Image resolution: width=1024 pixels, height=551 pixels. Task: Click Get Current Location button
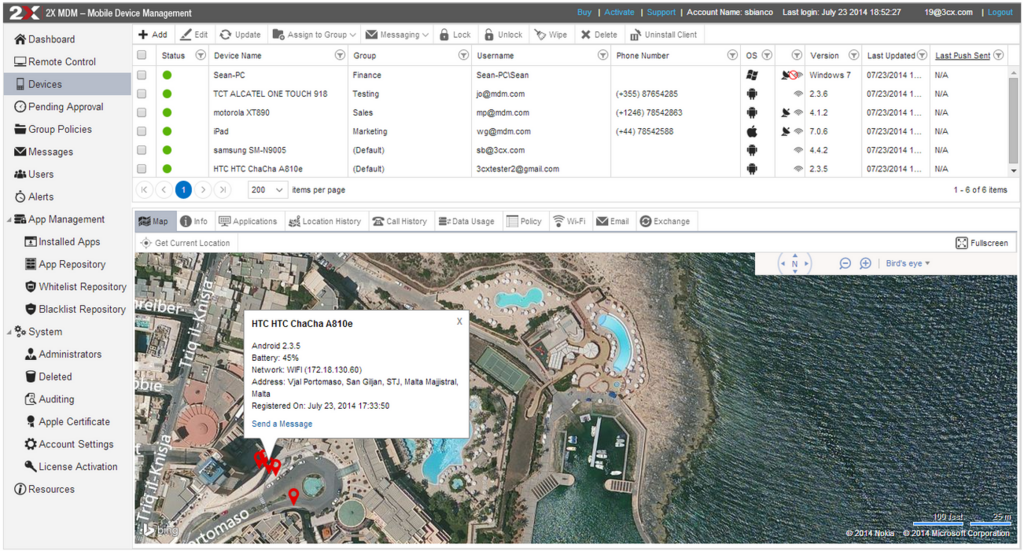click(185, 243)
